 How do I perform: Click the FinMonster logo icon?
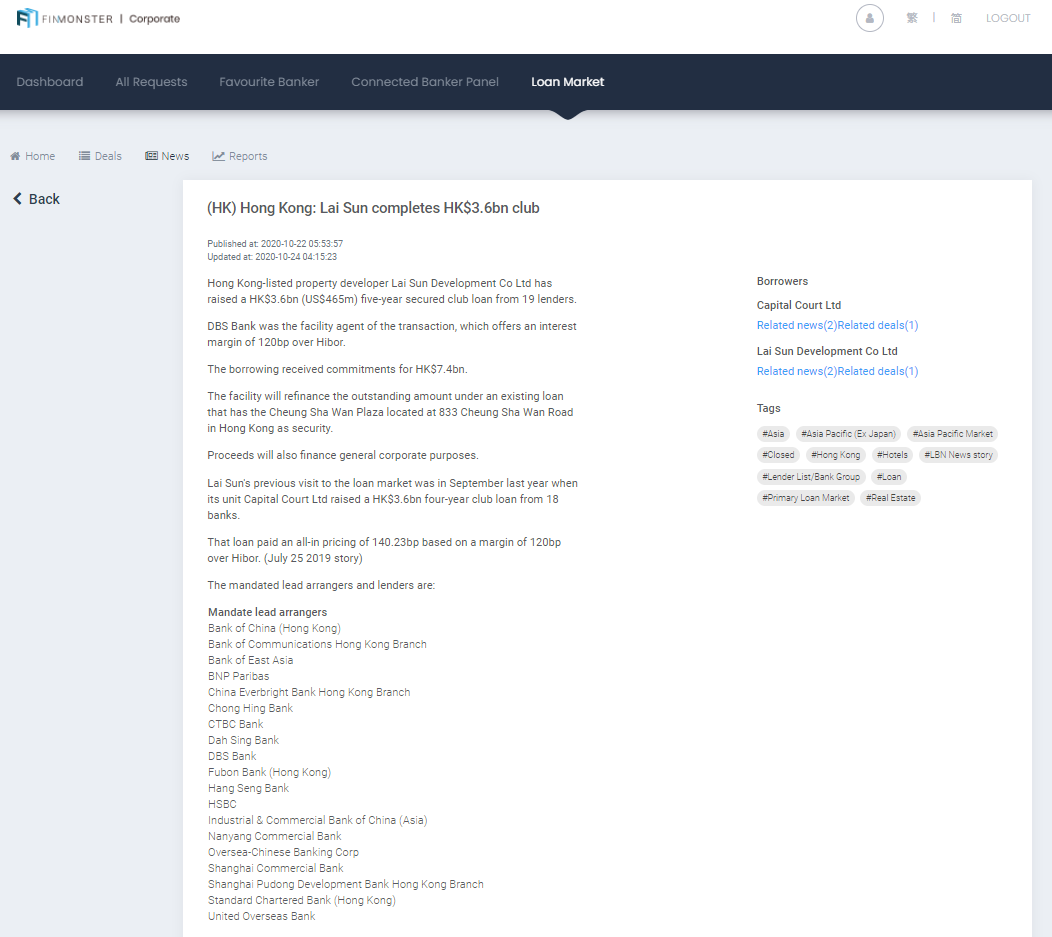[27, 18]
